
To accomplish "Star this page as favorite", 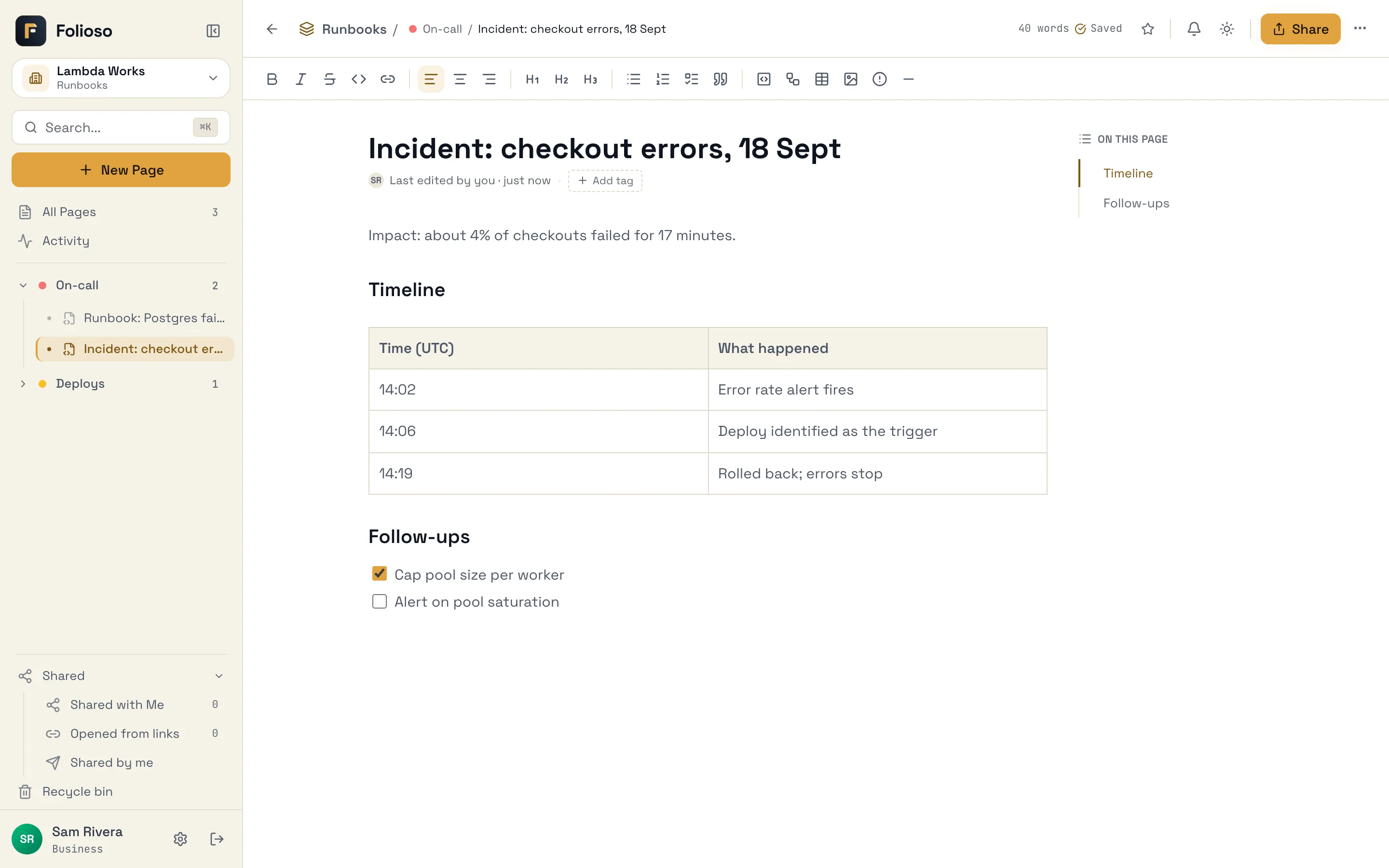I will coord(1147,29).
